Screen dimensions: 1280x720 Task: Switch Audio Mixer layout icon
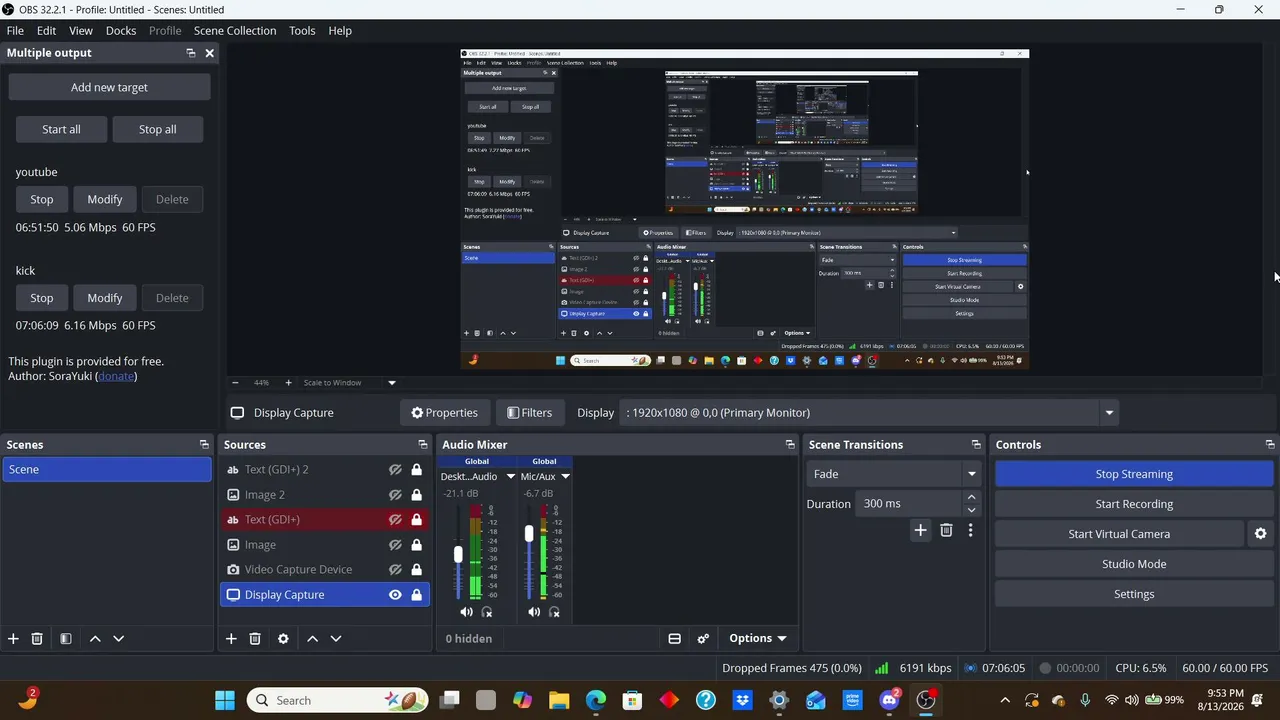pyautogui.click(x=674, y=639)
